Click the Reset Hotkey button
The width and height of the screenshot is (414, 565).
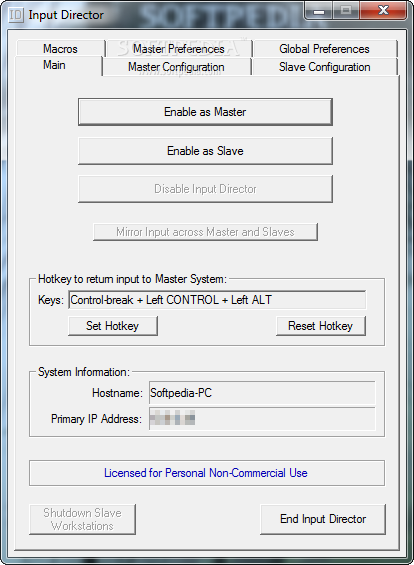pyautogui.click(x=321, y=326)
